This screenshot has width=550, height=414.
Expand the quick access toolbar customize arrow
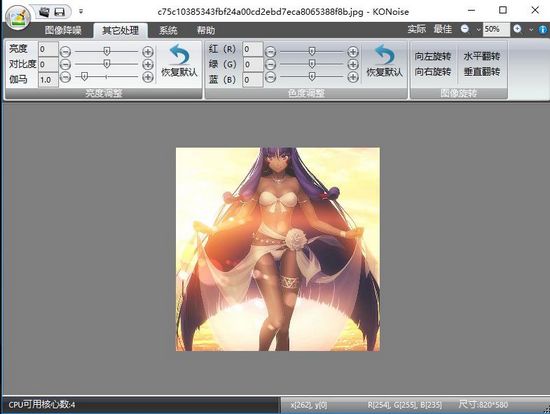[81, 11]
